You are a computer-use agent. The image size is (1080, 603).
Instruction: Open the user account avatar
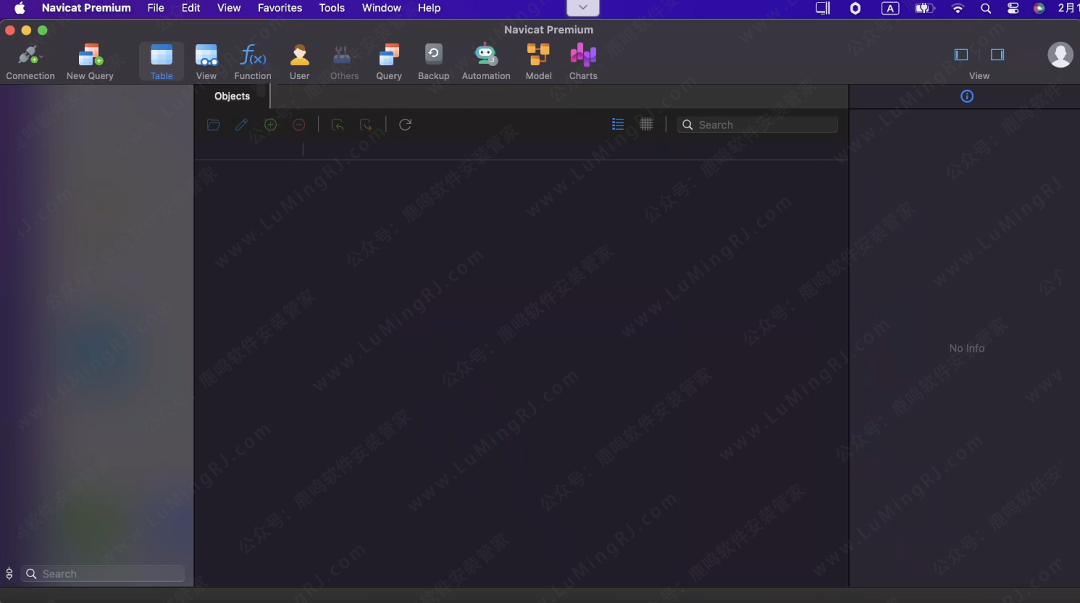pos(1060,54)
